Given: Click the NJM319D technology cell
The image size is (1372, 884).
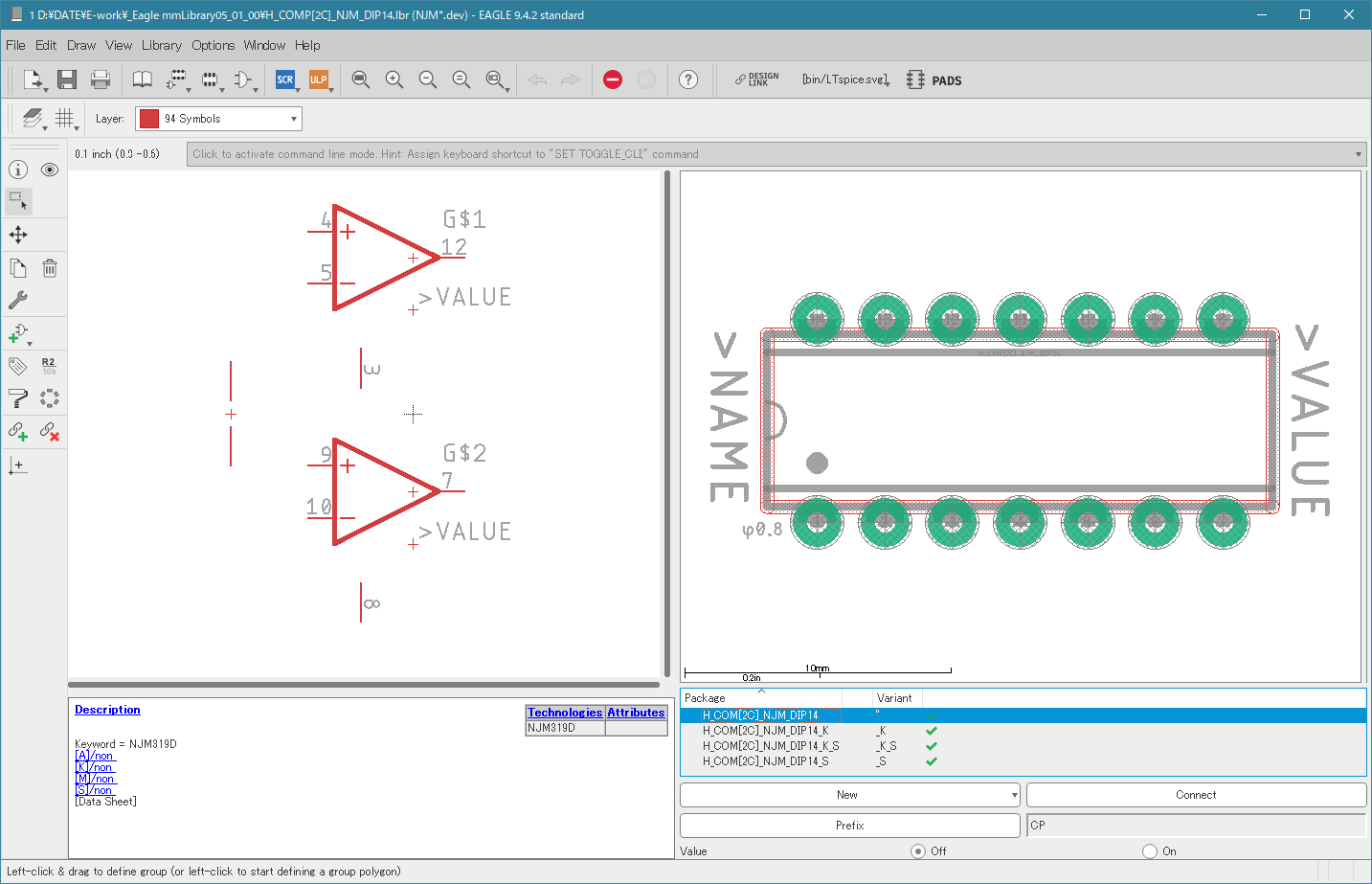Looking at the screenshot, I should [x=565, y=728].
